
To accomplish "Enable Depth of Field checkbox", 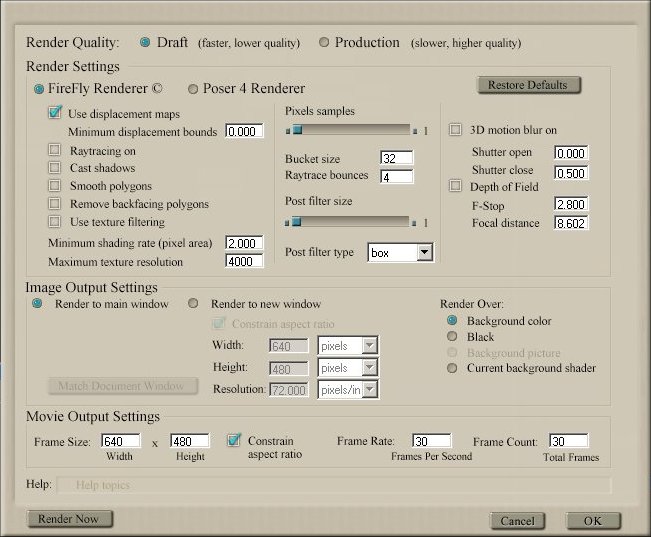I will click(x=455, y=186).
